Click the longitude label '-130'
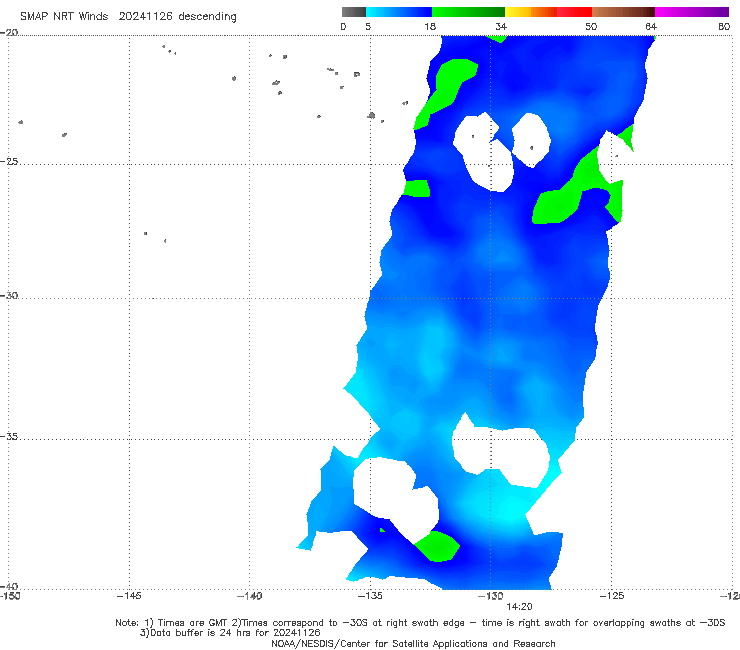The width and height of the screenshot is (740, 650). click(x=490, y=596)
